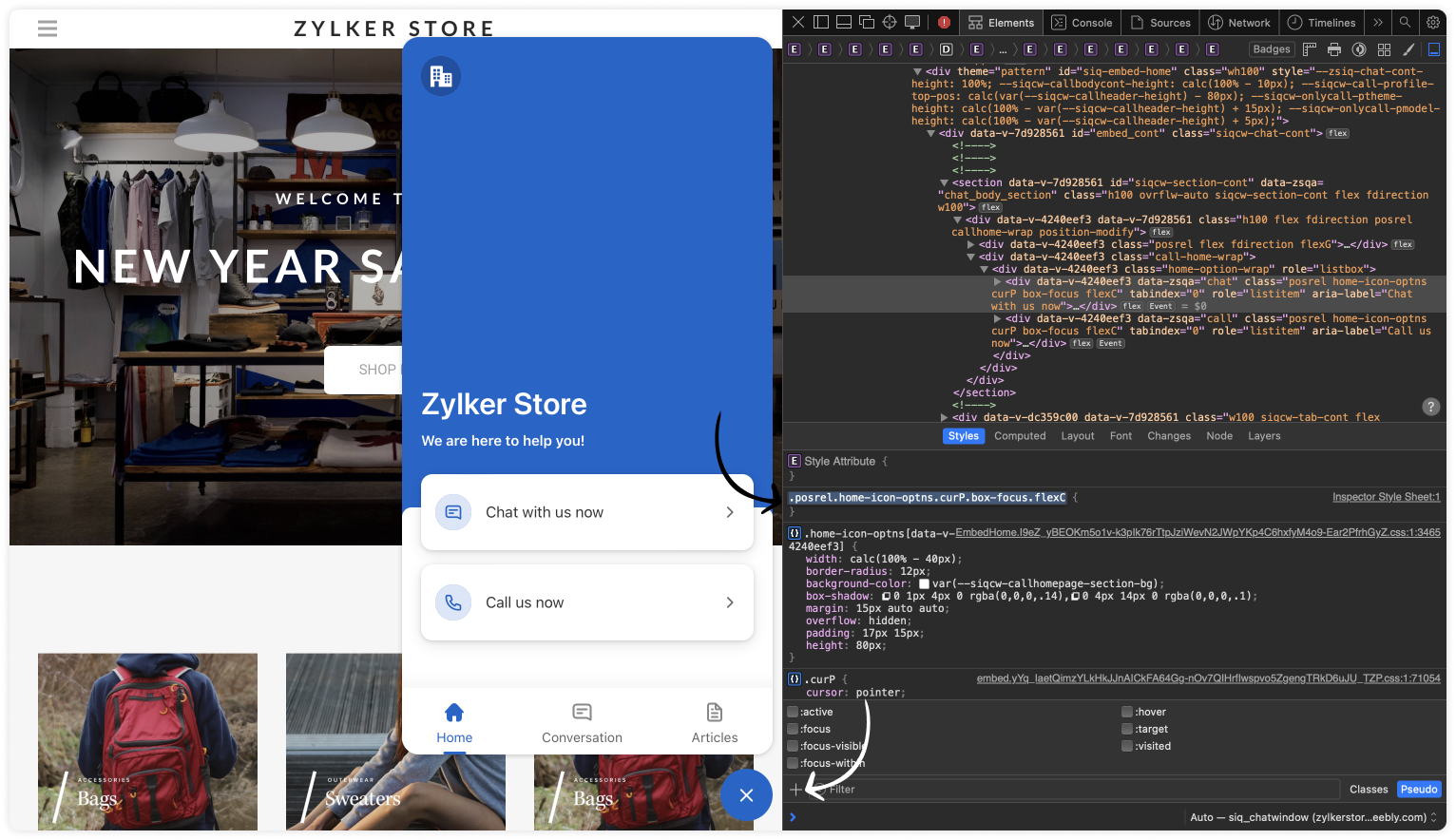
Task: Collapse the siqcw-section-cont section node
Action: (944, 183)
